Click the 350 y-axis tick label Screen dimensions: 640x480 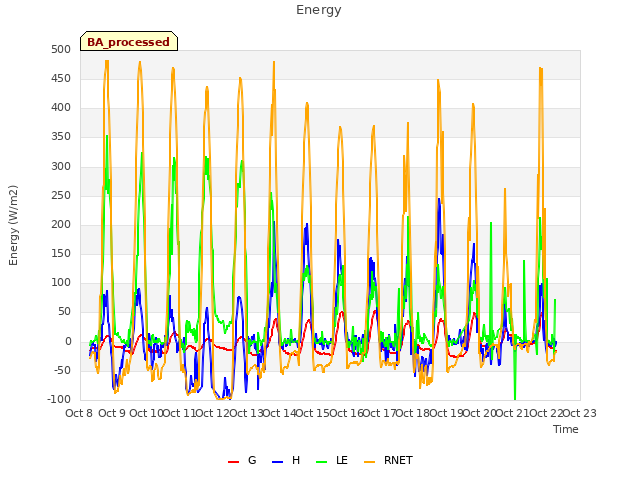click(x=61, y=137)
